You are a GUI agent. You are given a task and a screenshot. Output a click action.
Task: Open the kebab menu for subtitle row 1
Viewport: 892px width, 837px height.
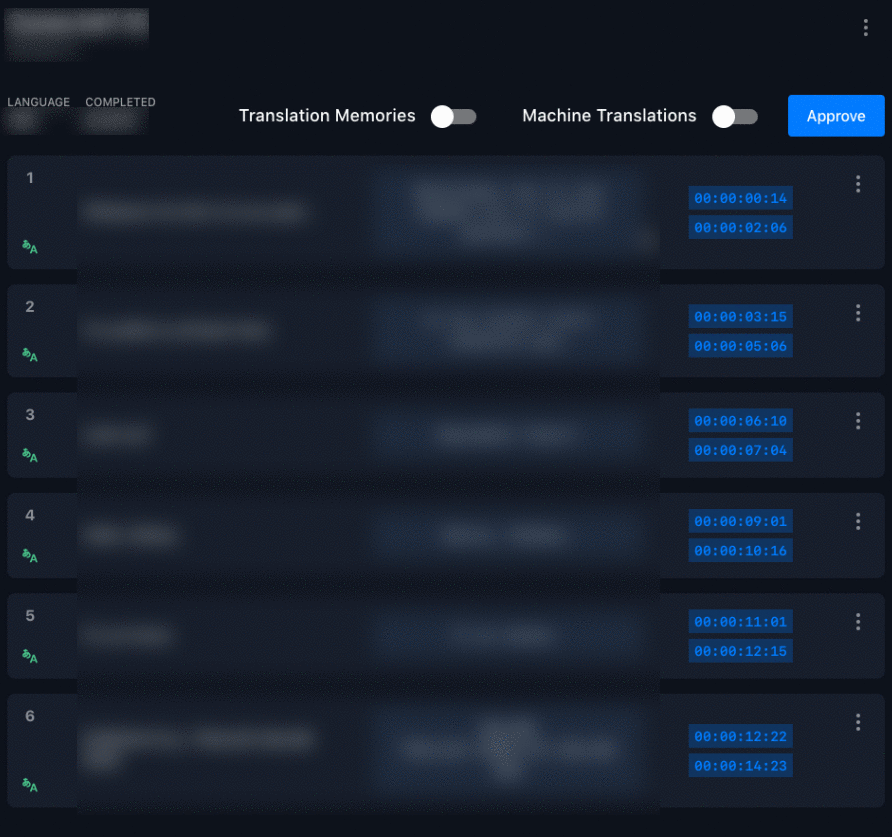coord(858,184)
